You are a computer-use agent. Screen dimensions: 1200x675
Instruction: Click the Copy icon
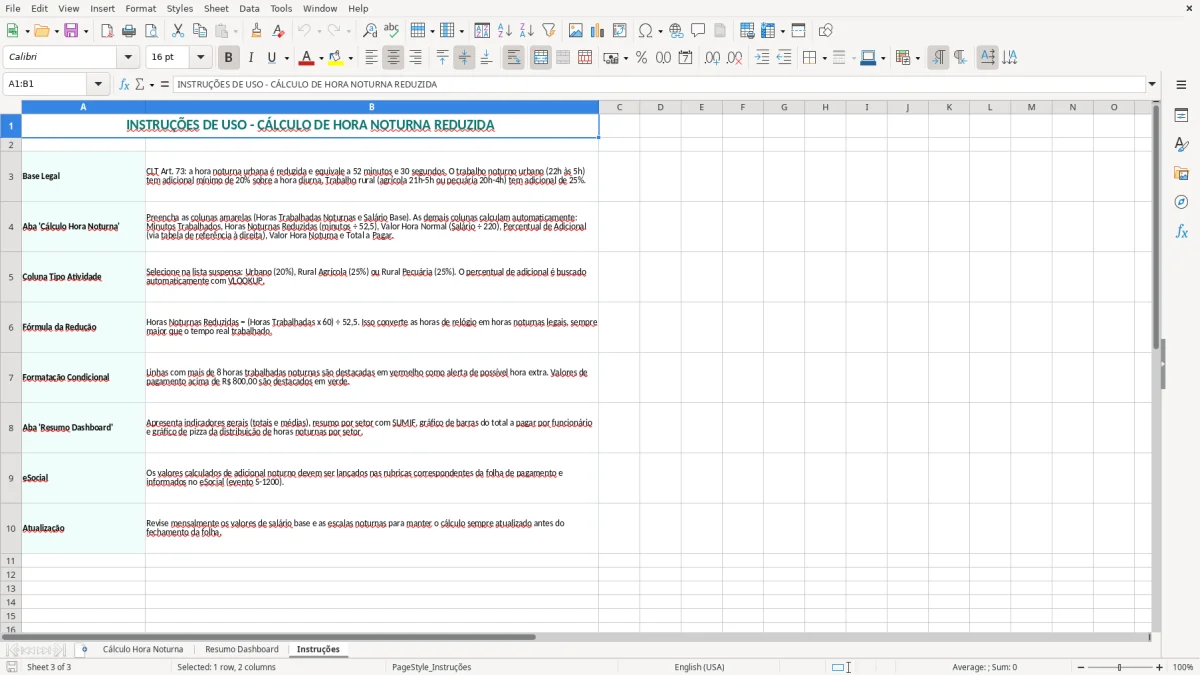point(199,31)
